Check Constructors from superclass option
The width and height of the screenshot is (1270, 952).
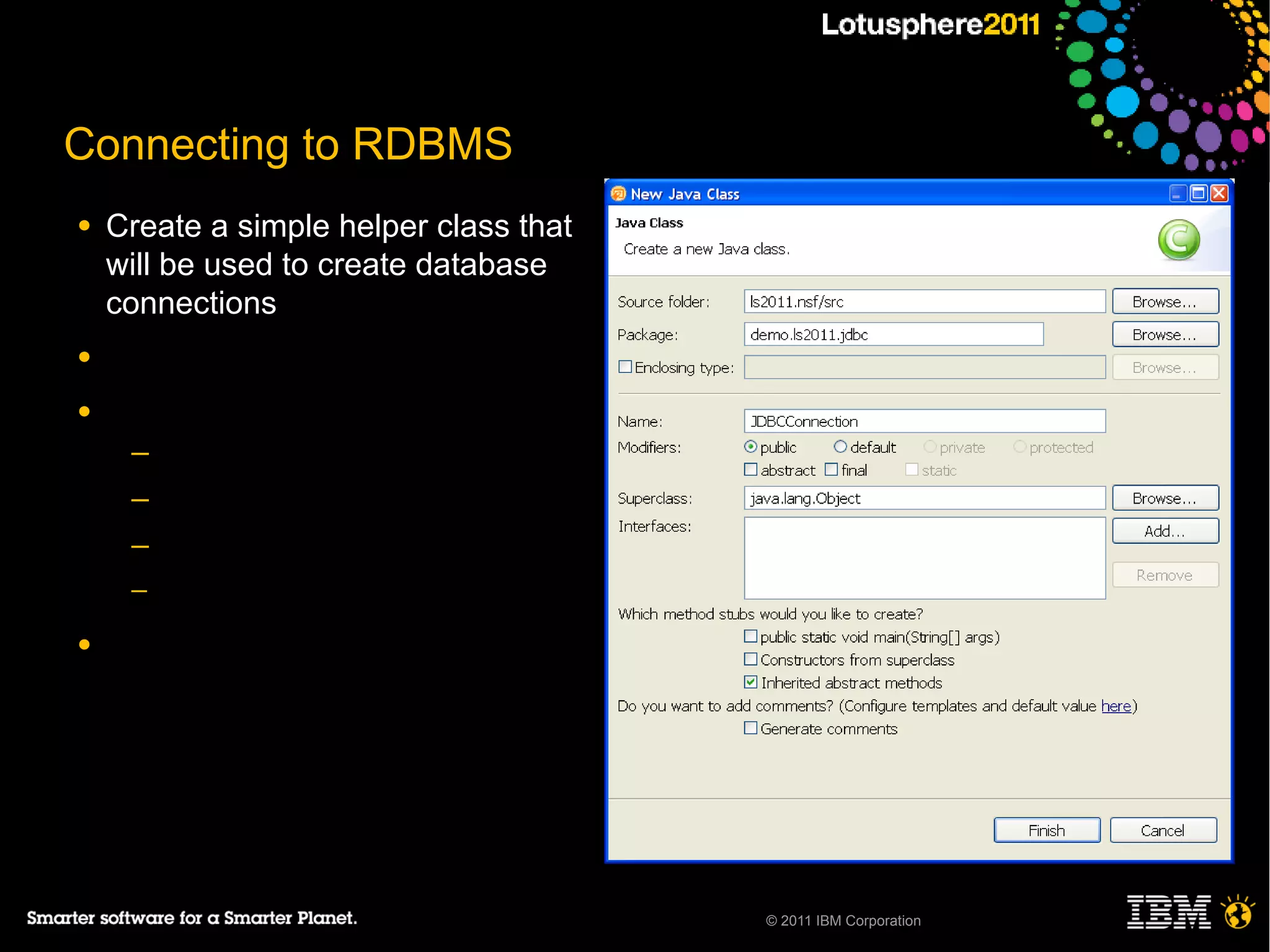750,659
